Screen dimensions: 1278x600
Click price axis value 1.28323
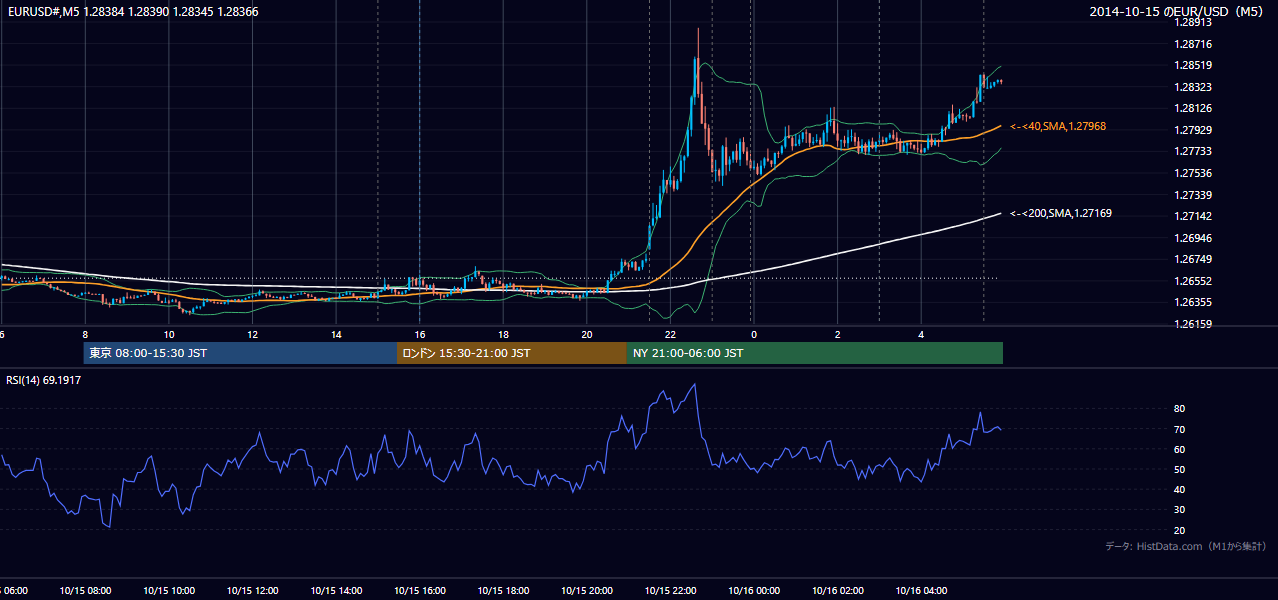[1193, 87]
